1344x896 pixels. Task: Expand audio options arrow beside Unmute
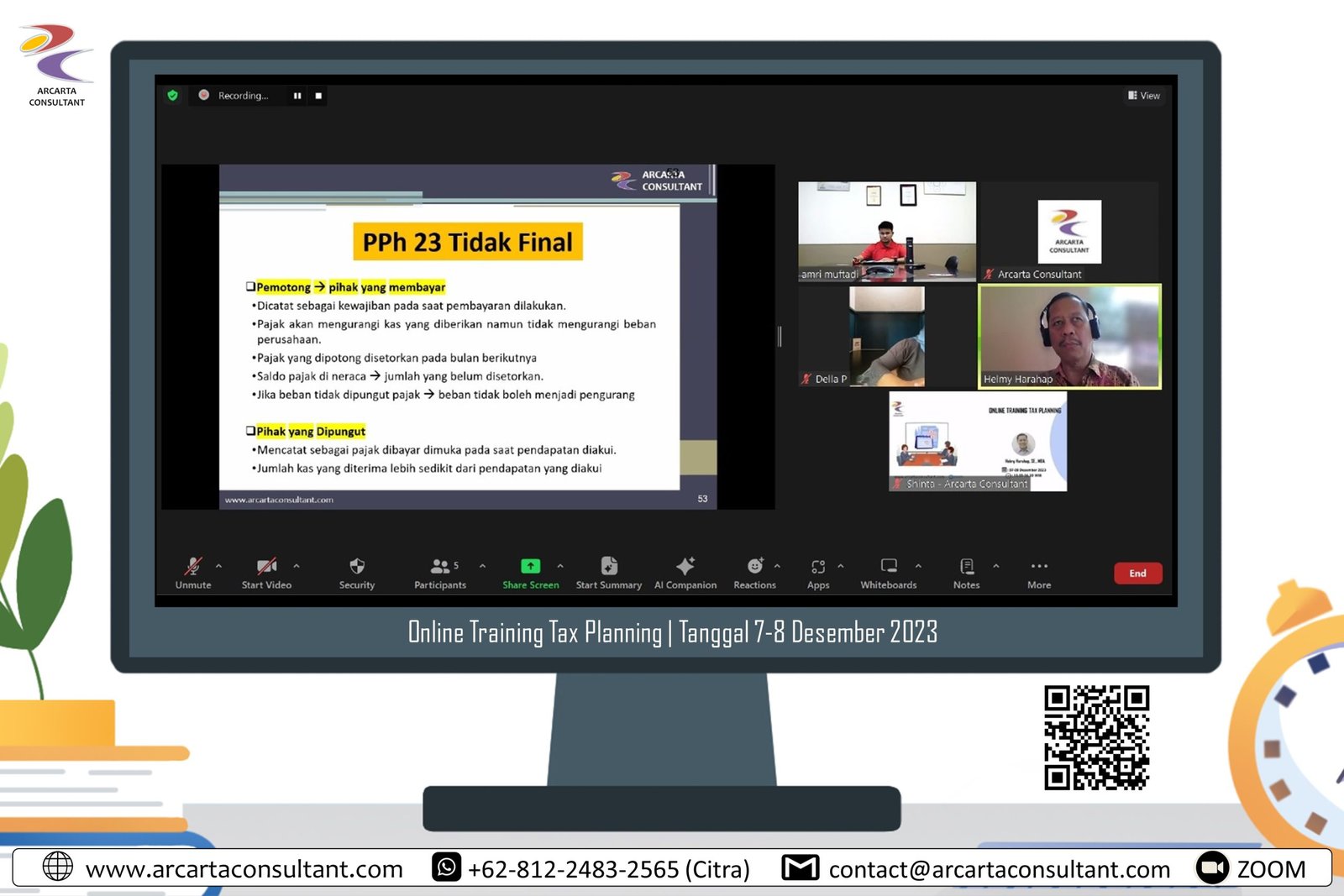click(x=219, y=566)
